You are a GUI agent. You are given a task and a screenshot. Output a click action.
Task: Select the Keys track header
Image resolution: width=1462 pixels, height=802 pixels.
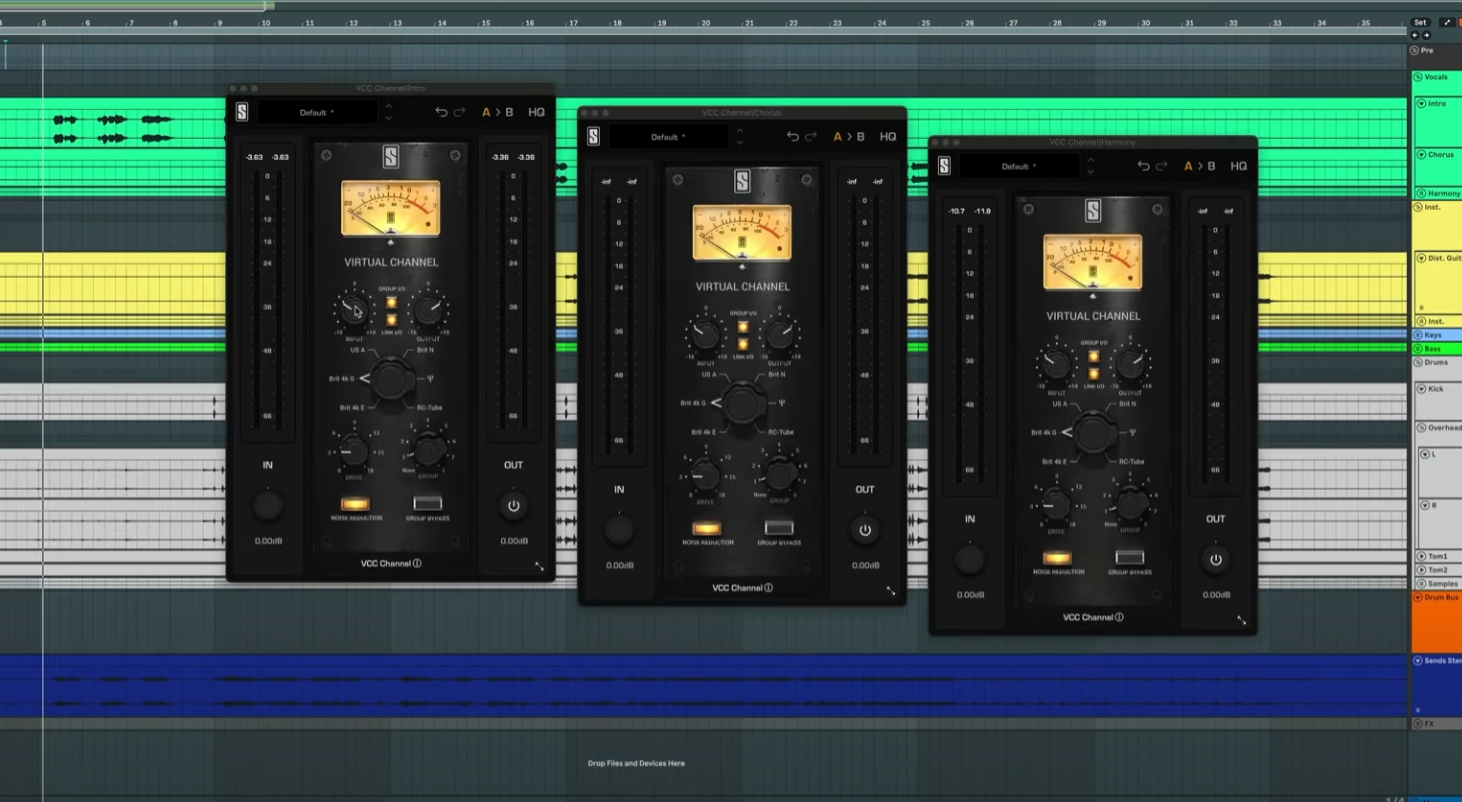1434,335
